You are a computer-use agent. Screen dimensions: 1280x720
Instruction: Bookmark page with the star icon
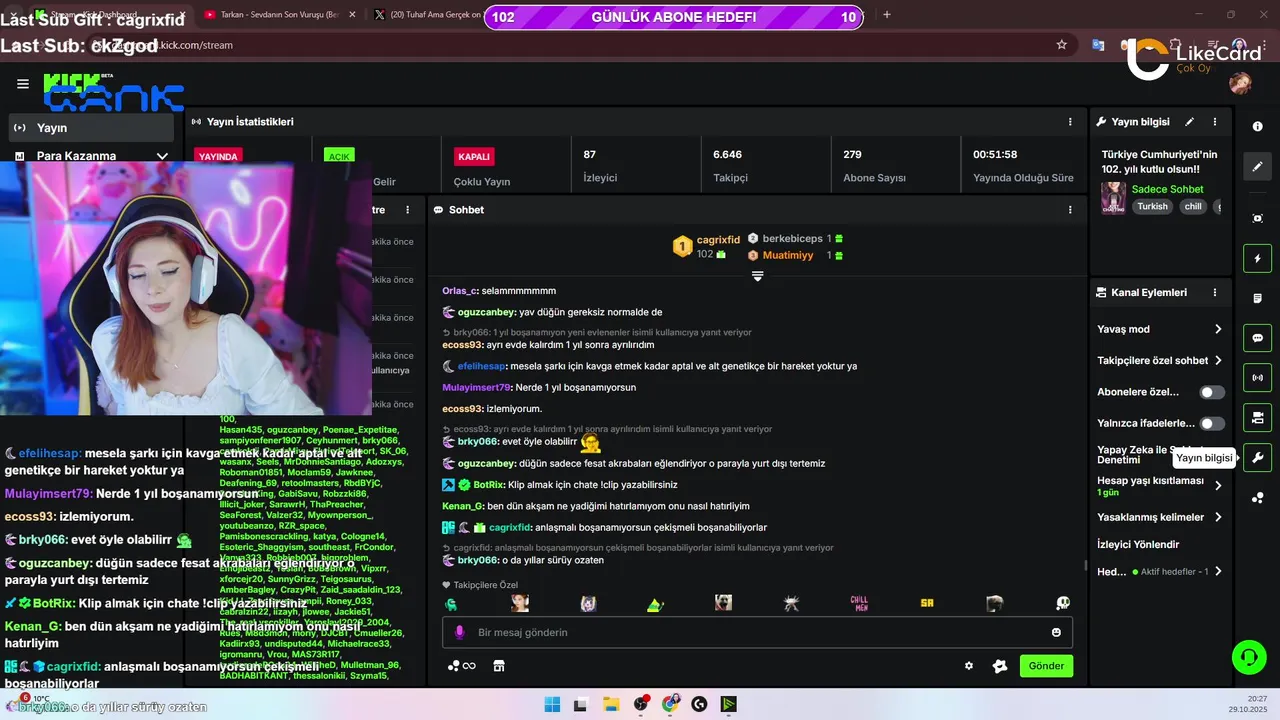1062,45
